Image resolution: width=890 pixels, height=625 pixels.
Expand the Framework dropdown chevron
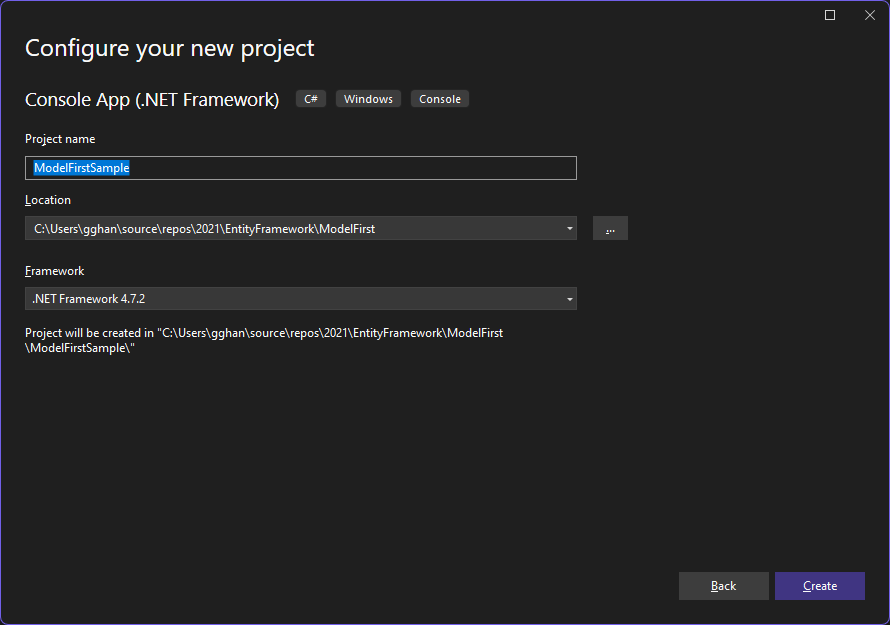click(569, 298)
